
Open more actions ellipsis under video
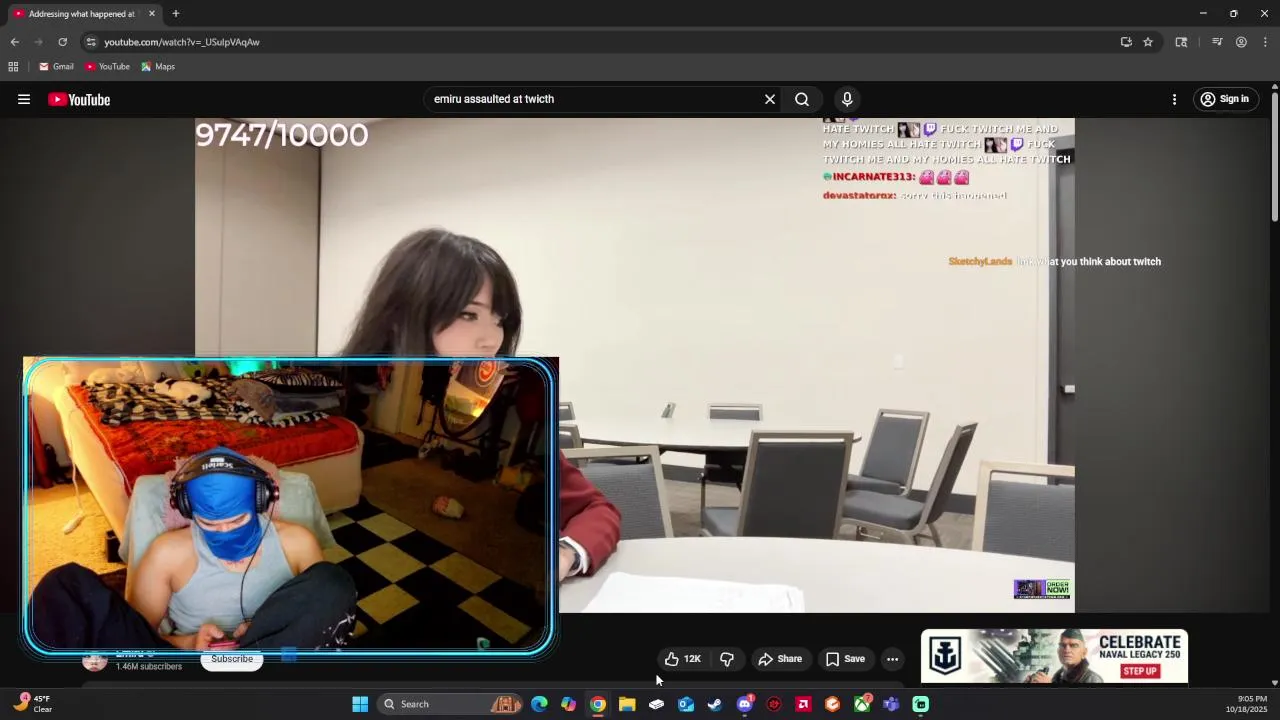(892, 659)
